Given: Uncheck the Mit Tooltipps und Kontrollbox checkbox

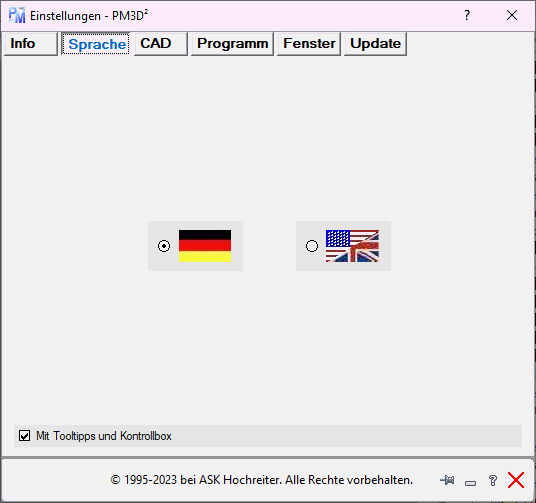Looking at the screenshot, I should click(24, 436).
